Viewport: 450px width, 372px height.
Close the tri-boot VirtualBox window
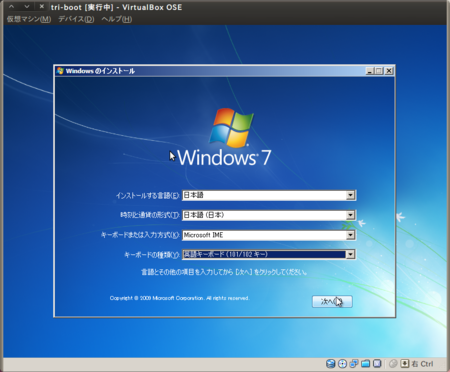click(x=42, y=7)
